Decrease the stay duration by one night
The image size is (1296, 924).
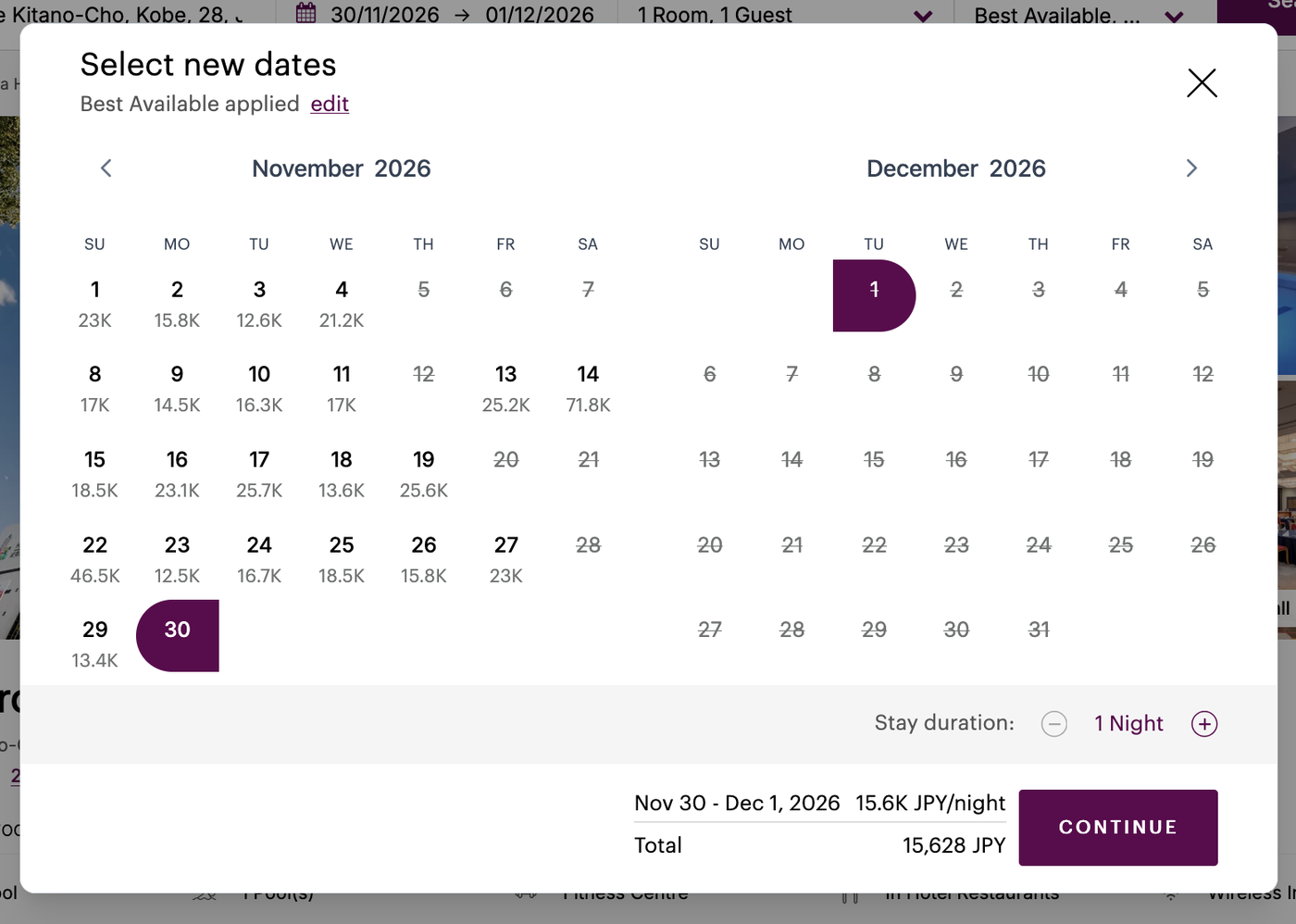pos(1054,724)
